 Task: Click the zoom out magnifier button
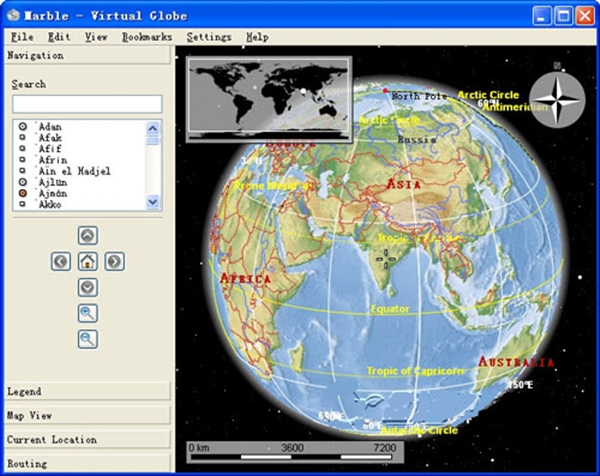pos(88,339)
